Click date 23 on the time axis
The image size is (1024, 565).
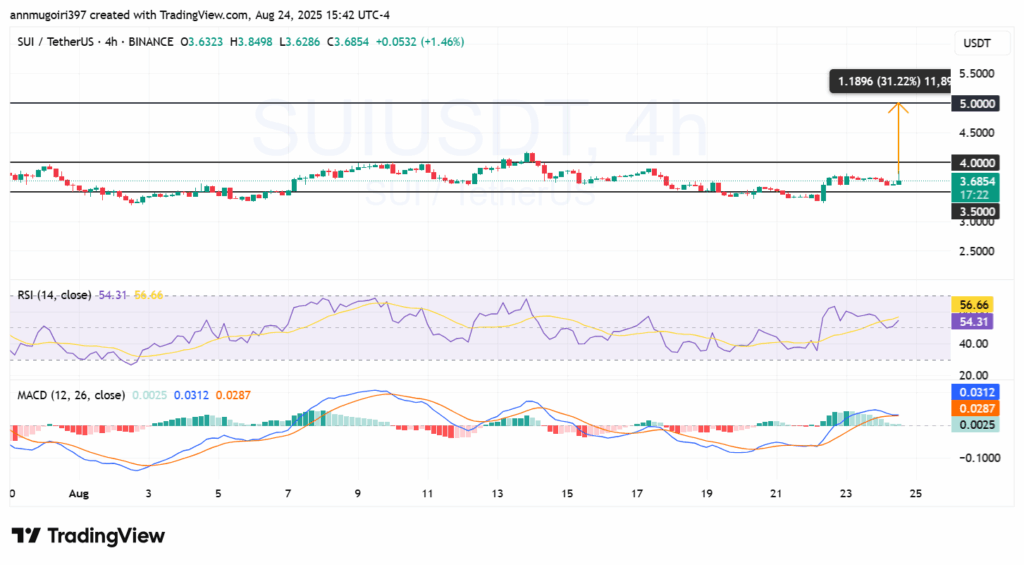point(846,494)
